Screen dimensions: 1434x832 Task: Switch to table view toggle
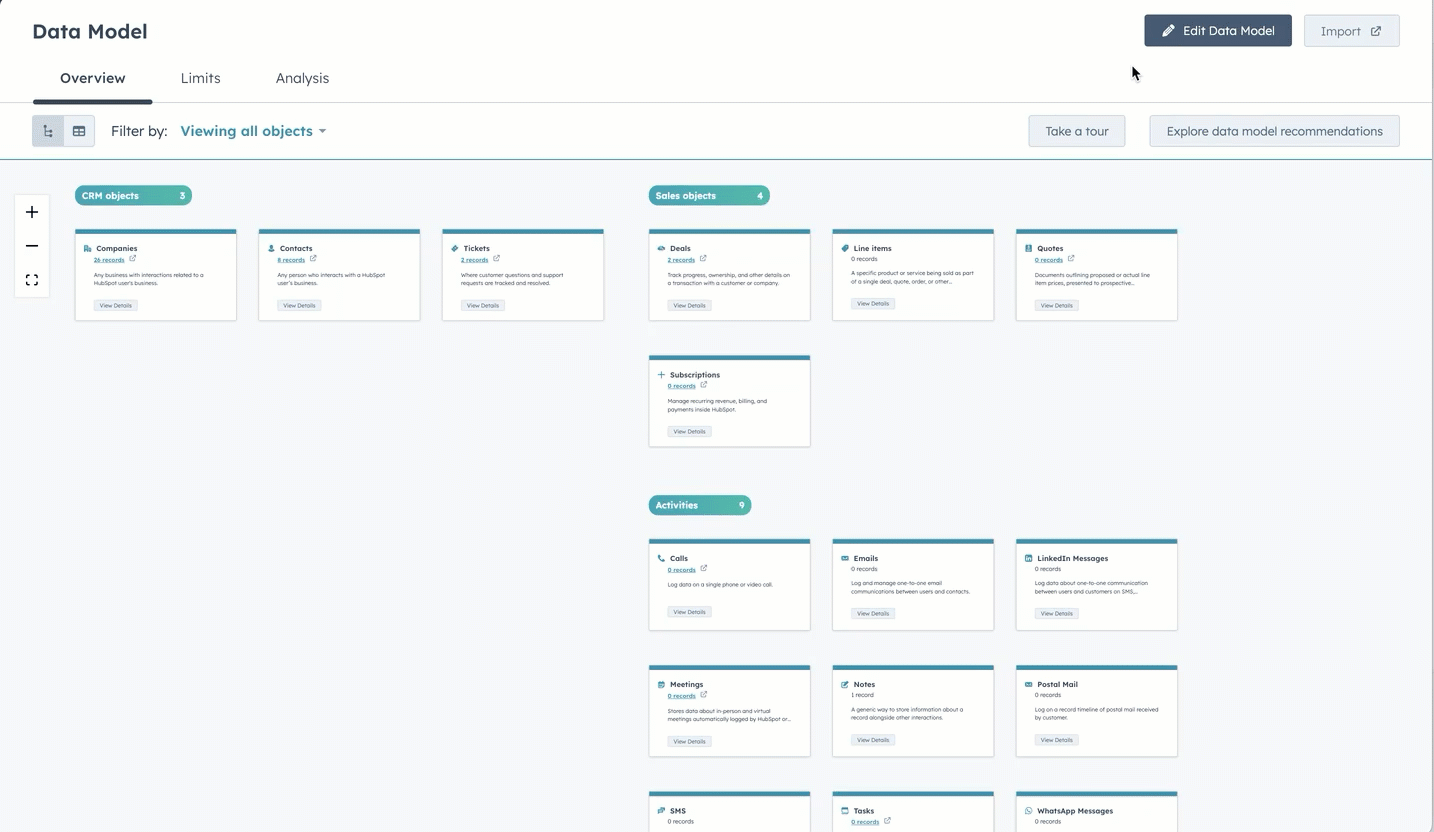pyautogui.click(x=79, y=131)
